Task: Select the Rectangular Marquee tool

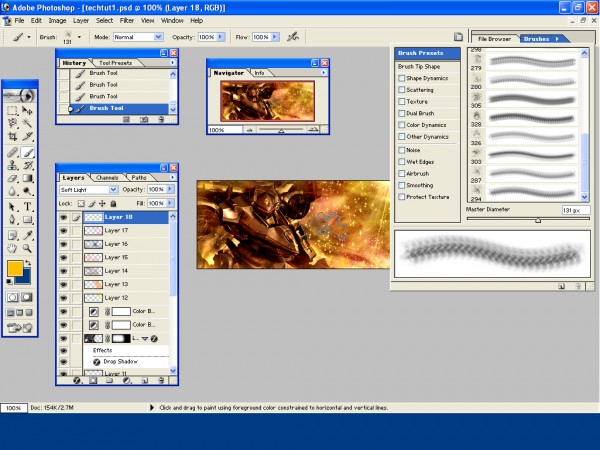Action: click(x=12, y=111)
